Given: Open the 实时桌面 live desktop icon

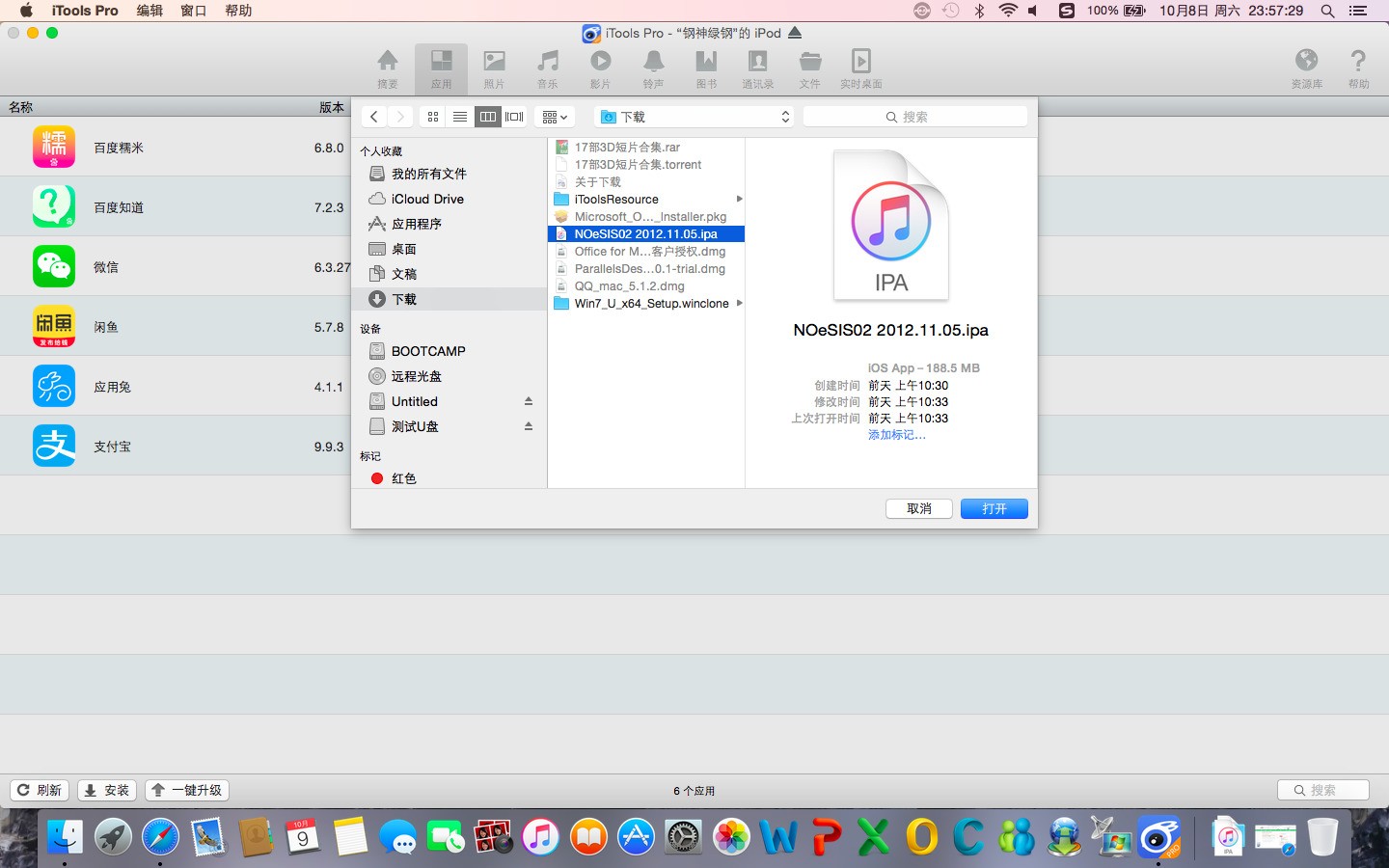Looking at the screenshot, I should click(861, 68).
